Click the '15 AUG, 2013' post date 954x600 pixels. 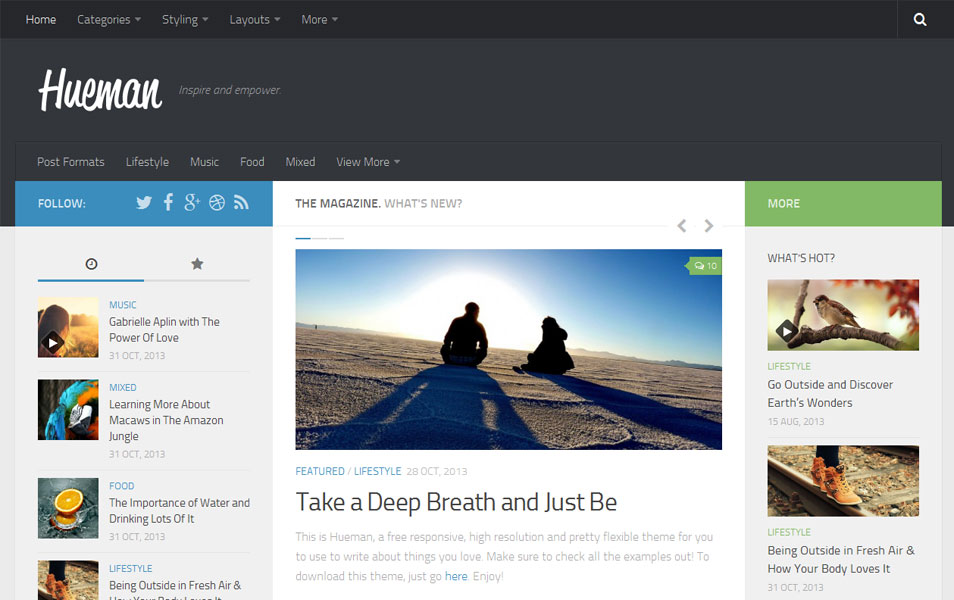[x=796, y=421]
